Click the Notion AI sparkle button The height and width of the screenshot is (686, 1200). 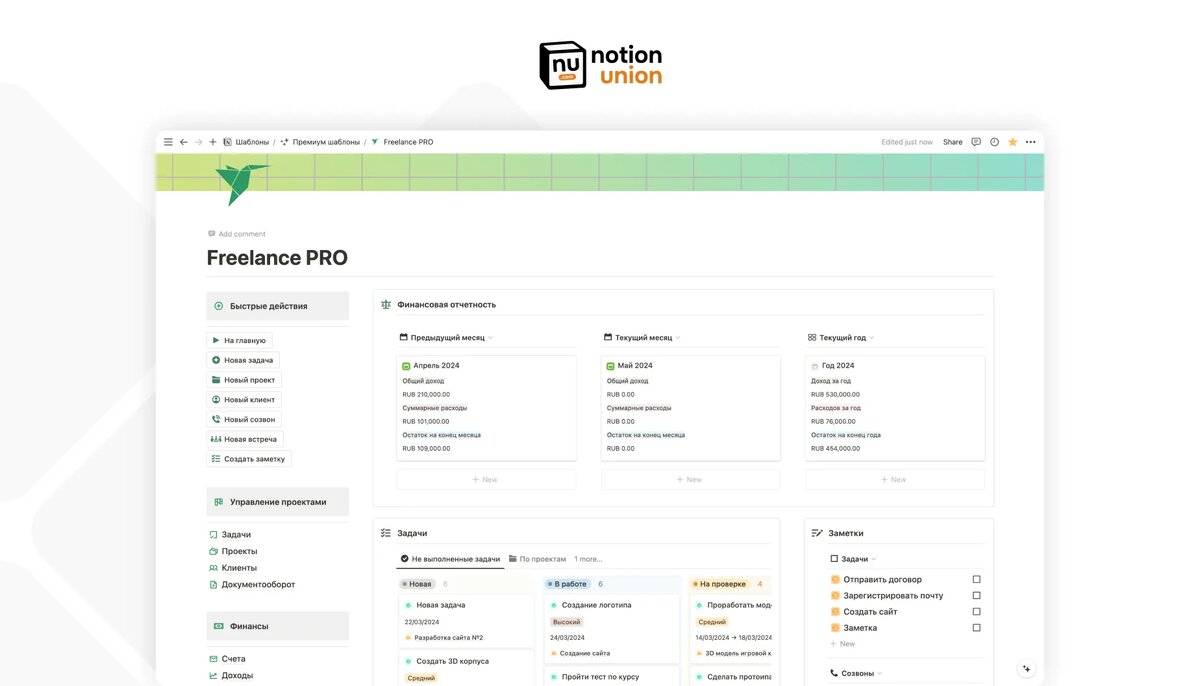click(1026, 669)
